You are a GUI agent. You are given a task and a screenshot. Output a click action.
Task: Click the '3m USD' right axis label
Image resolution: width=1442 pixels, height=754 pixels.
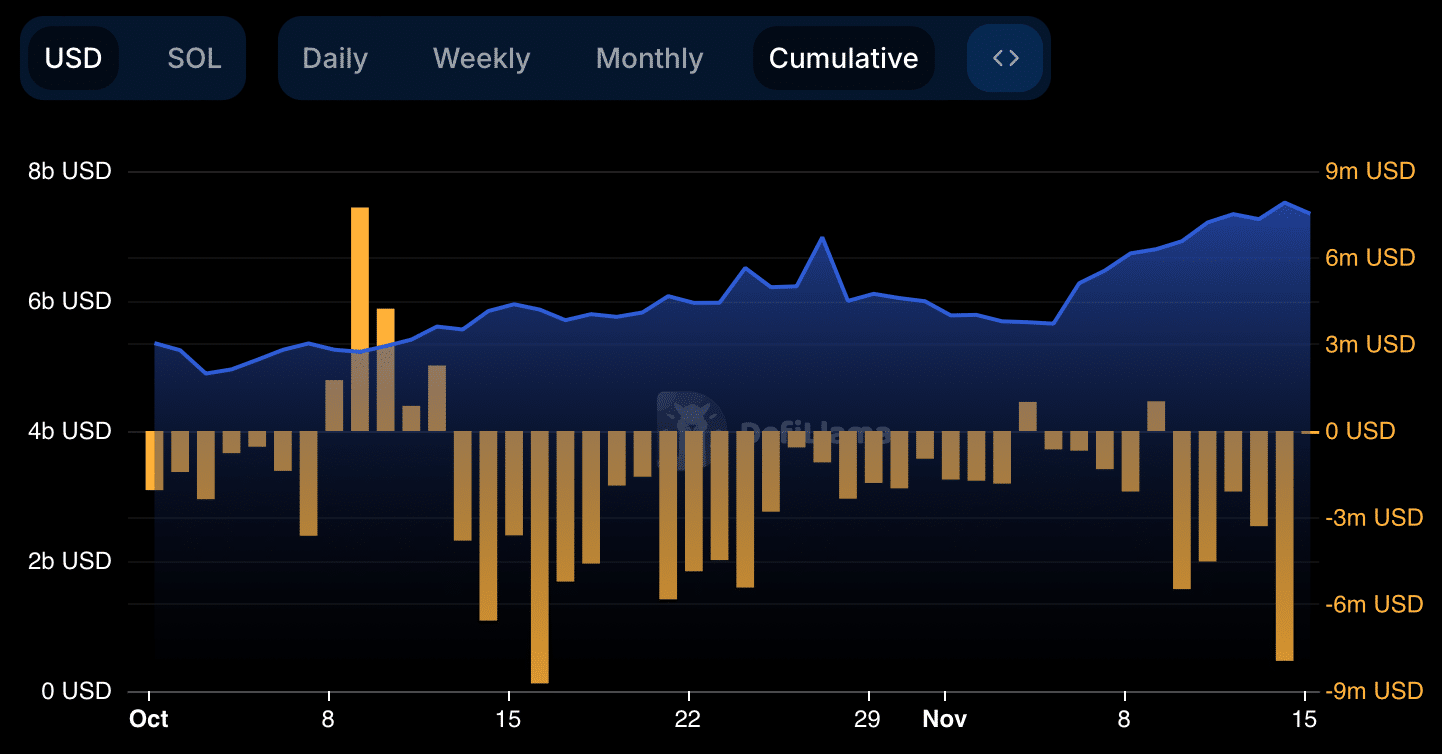click(x=1370, y=344)
